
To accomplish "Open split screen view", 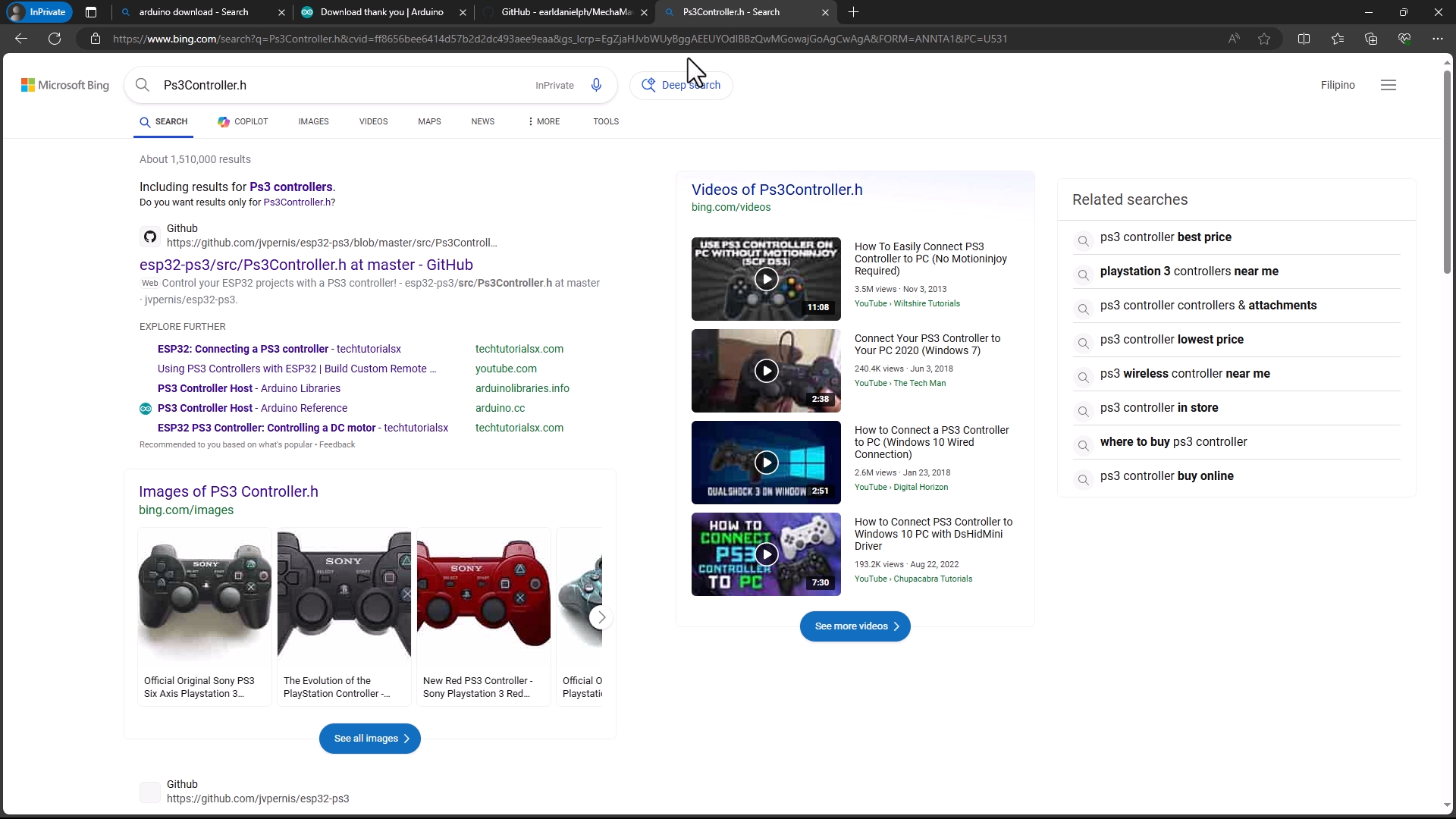I will click(1304, 39).
